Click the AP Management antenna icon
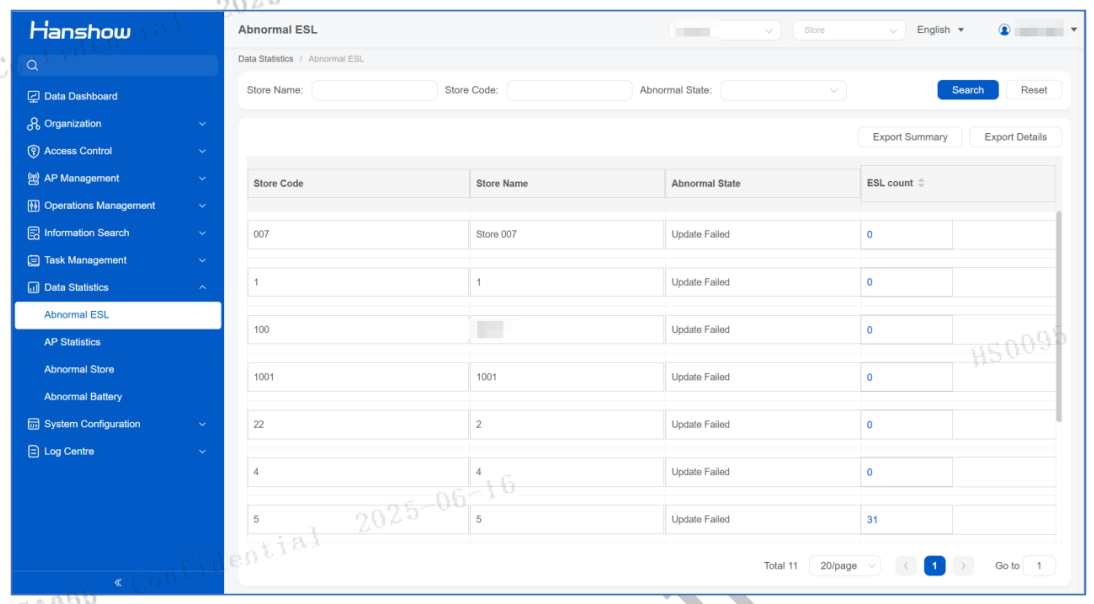This screenshot has height=604, width=1094. pyautogui.click(x=33, y=179)
